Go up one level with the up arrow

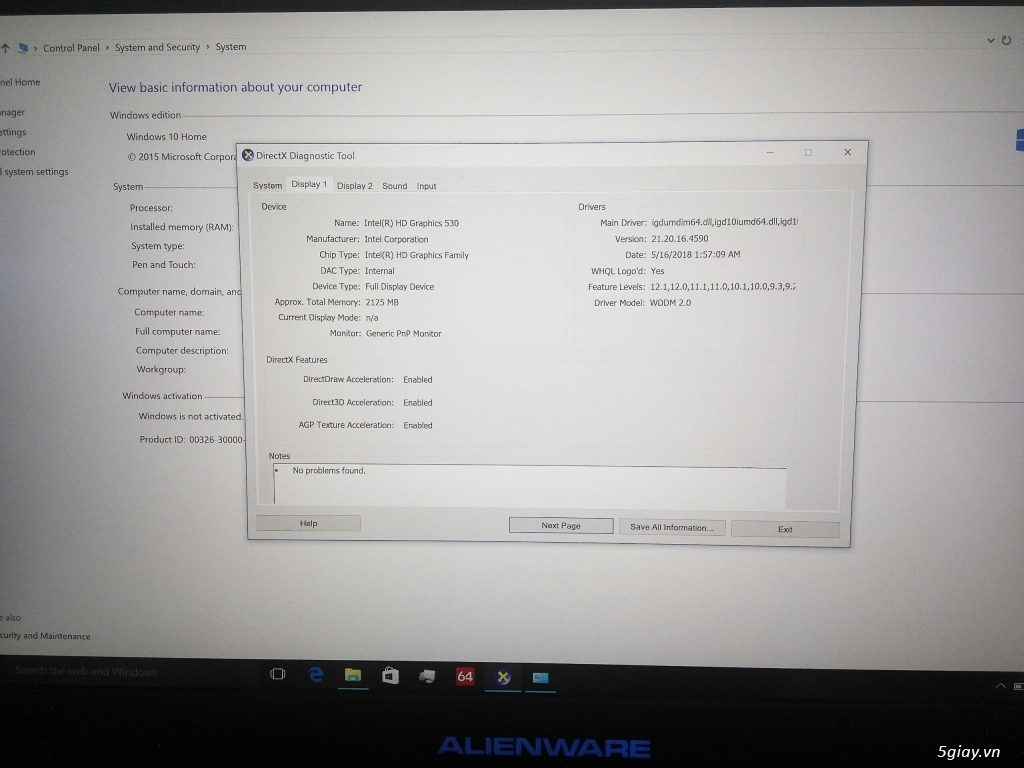pos(5,48)
